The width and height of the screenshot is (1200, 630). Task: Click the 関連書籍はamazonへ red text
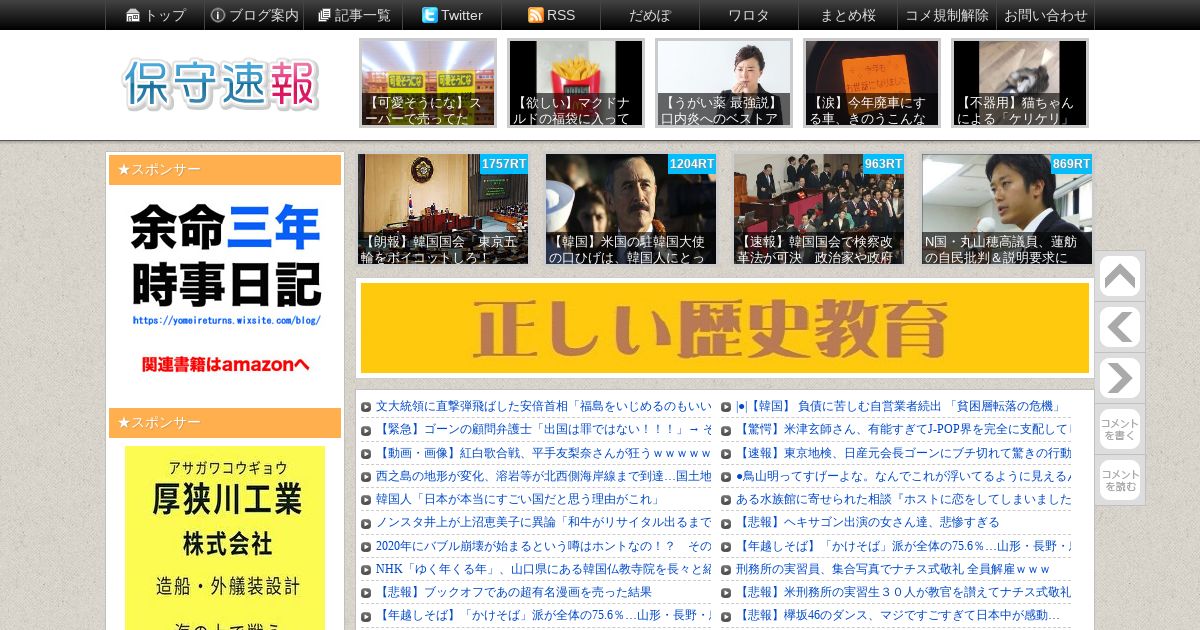[x=226, y=364]
